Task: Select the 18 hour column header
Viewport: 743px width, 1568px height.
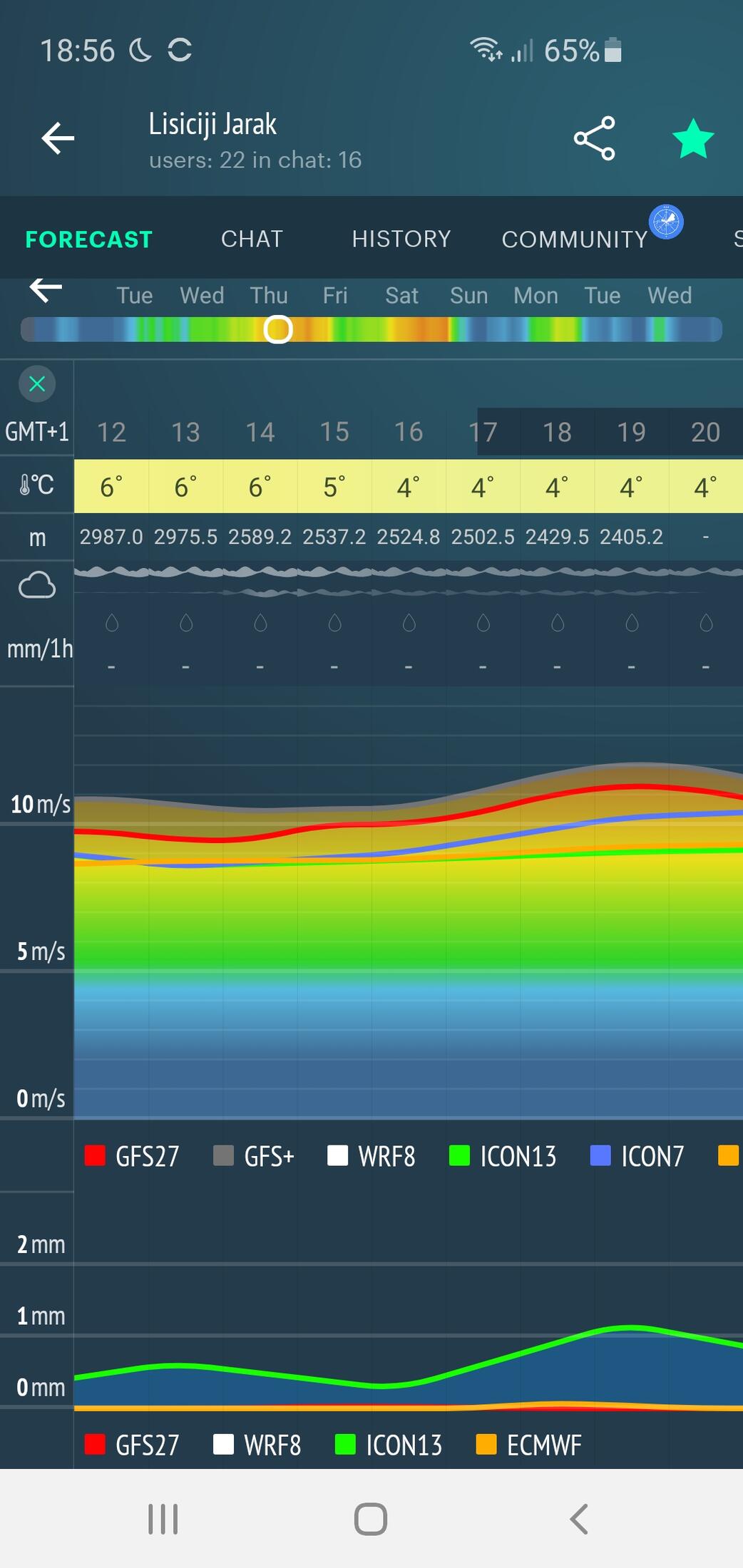Action: 557,432
